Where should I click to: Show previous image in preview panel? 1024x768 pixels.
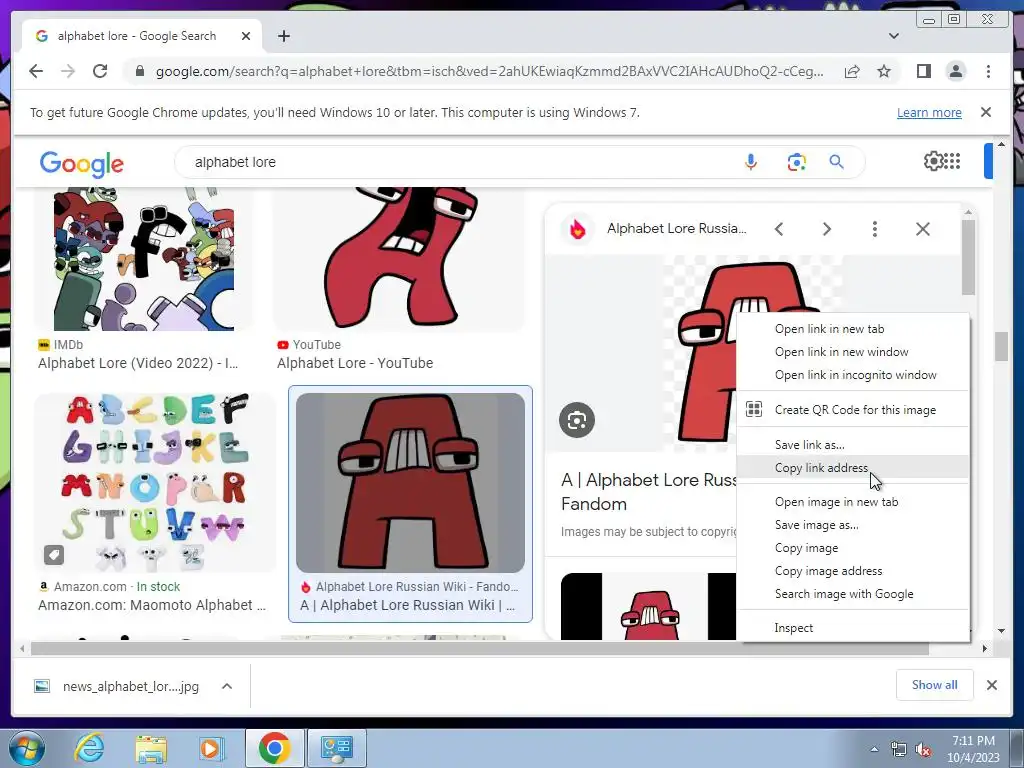click(x=778, y=229)
